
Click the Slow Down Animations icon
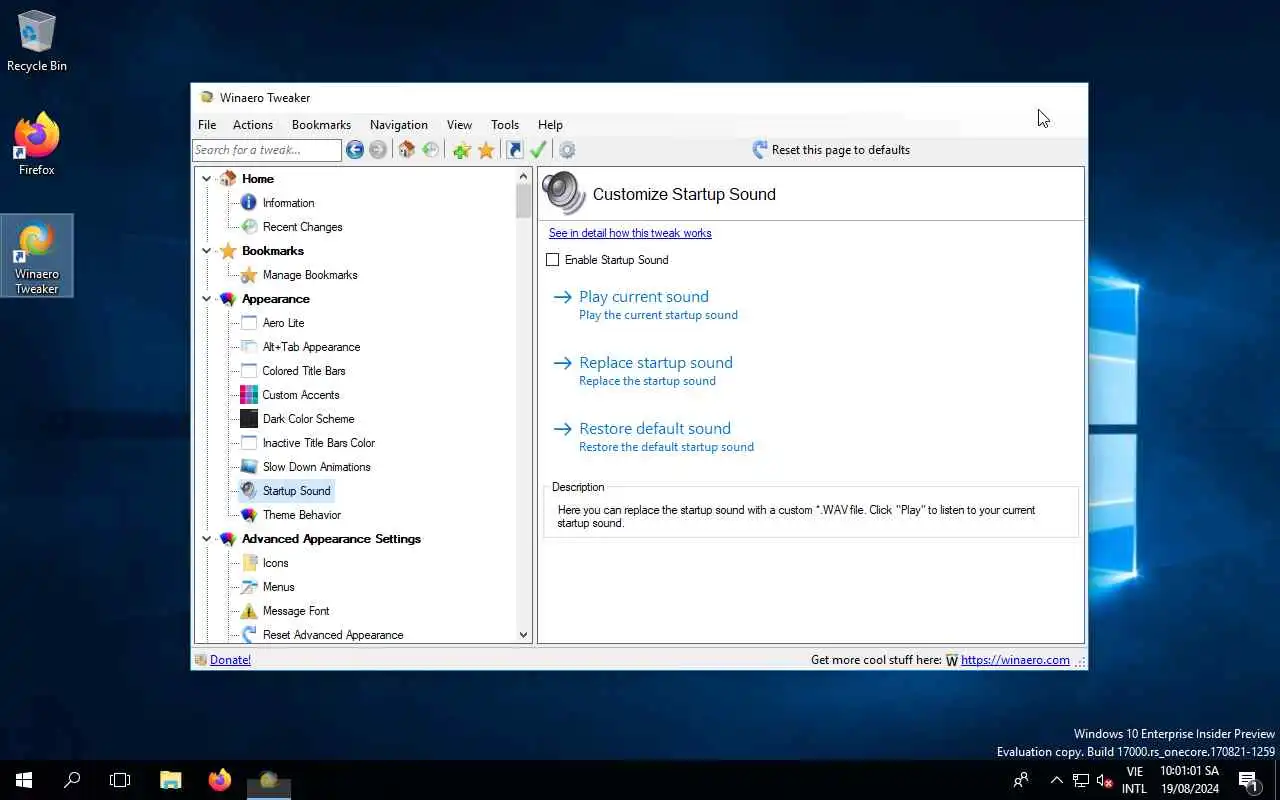pyautogui.click(x=249, y=467)
